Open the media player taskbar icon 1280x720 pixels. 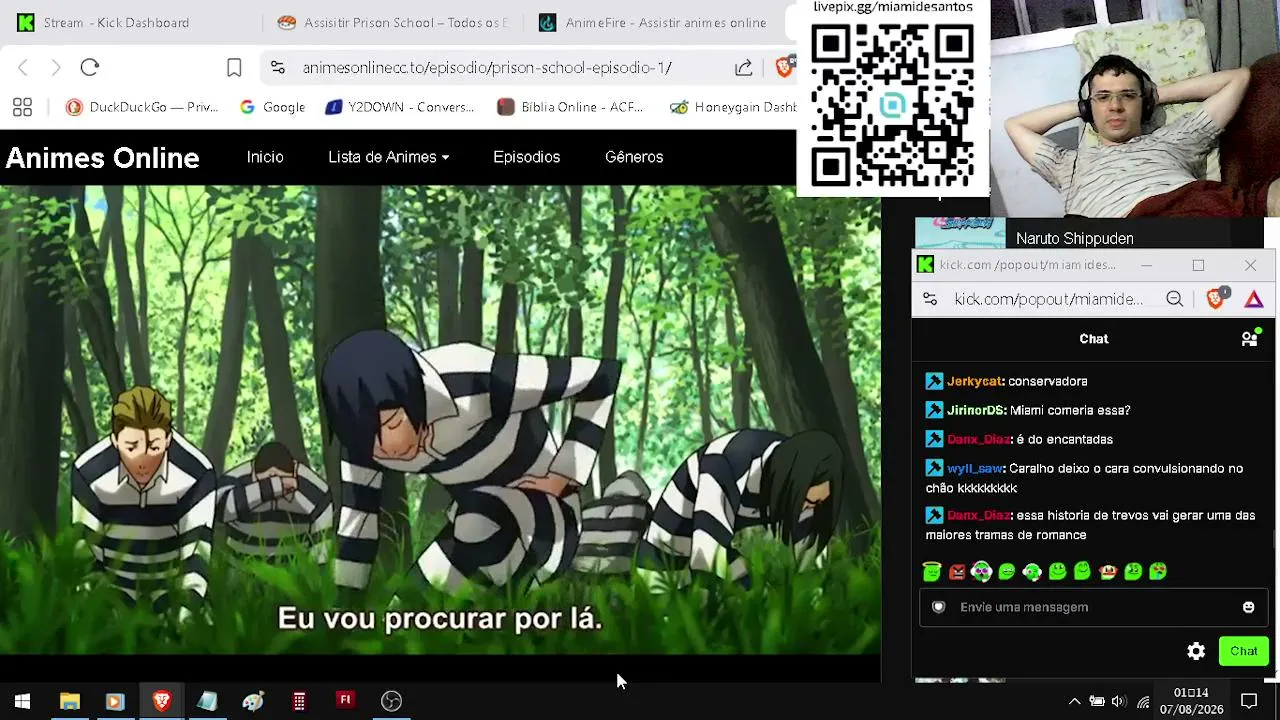[x=114, y=701]
